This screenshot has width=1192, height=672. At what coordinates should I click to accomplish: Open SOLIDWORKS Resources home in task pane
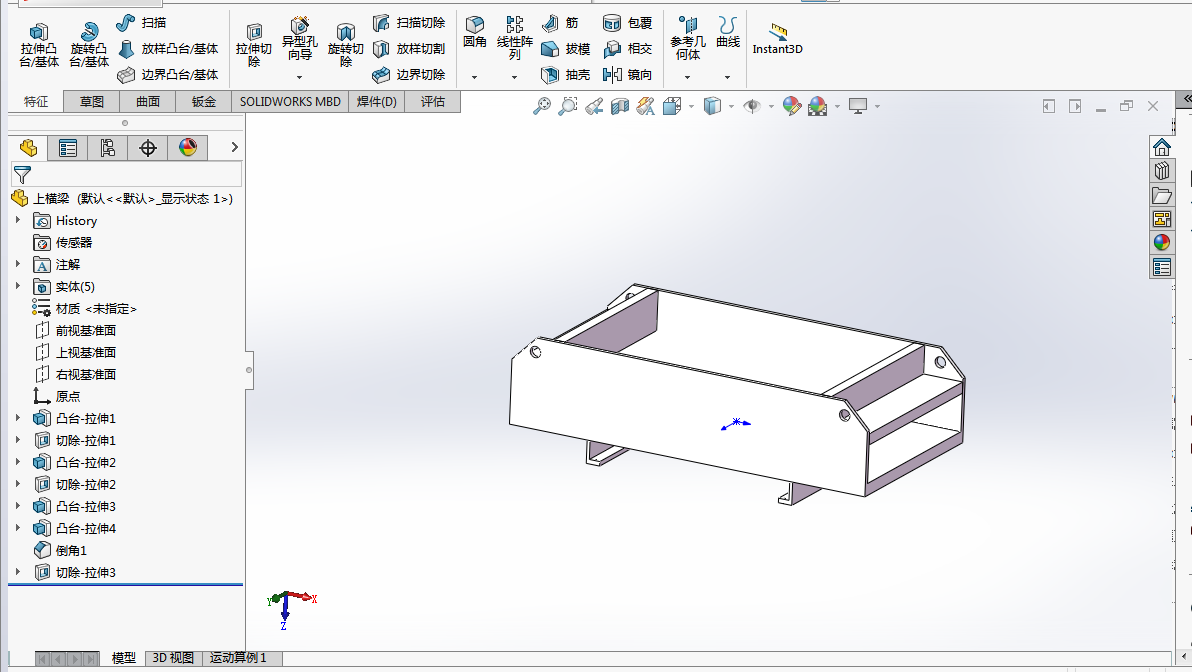(1162, 147)
